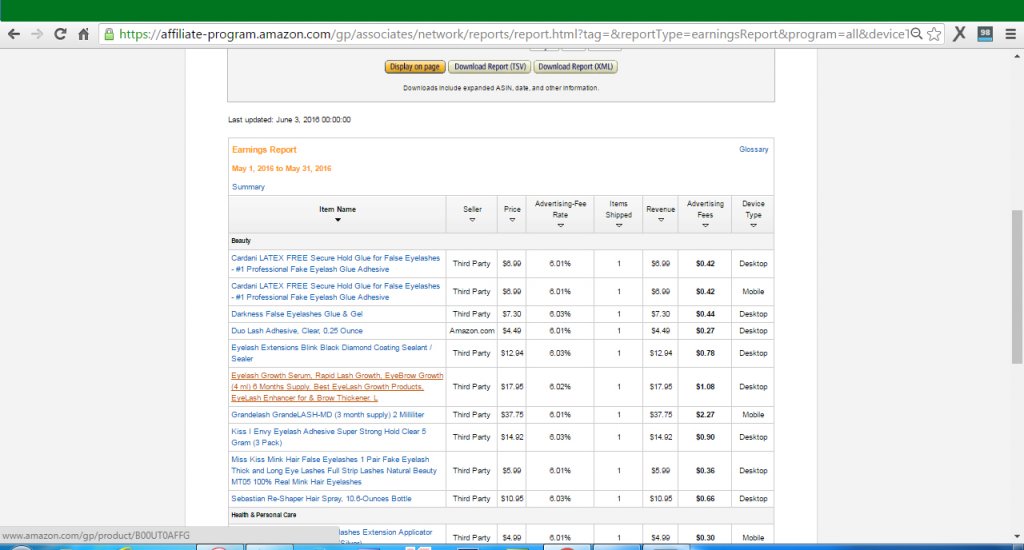This screenshot has width=1024, height=550.
Task: Sort table by Item Name arrow
Action: point(338,220)
